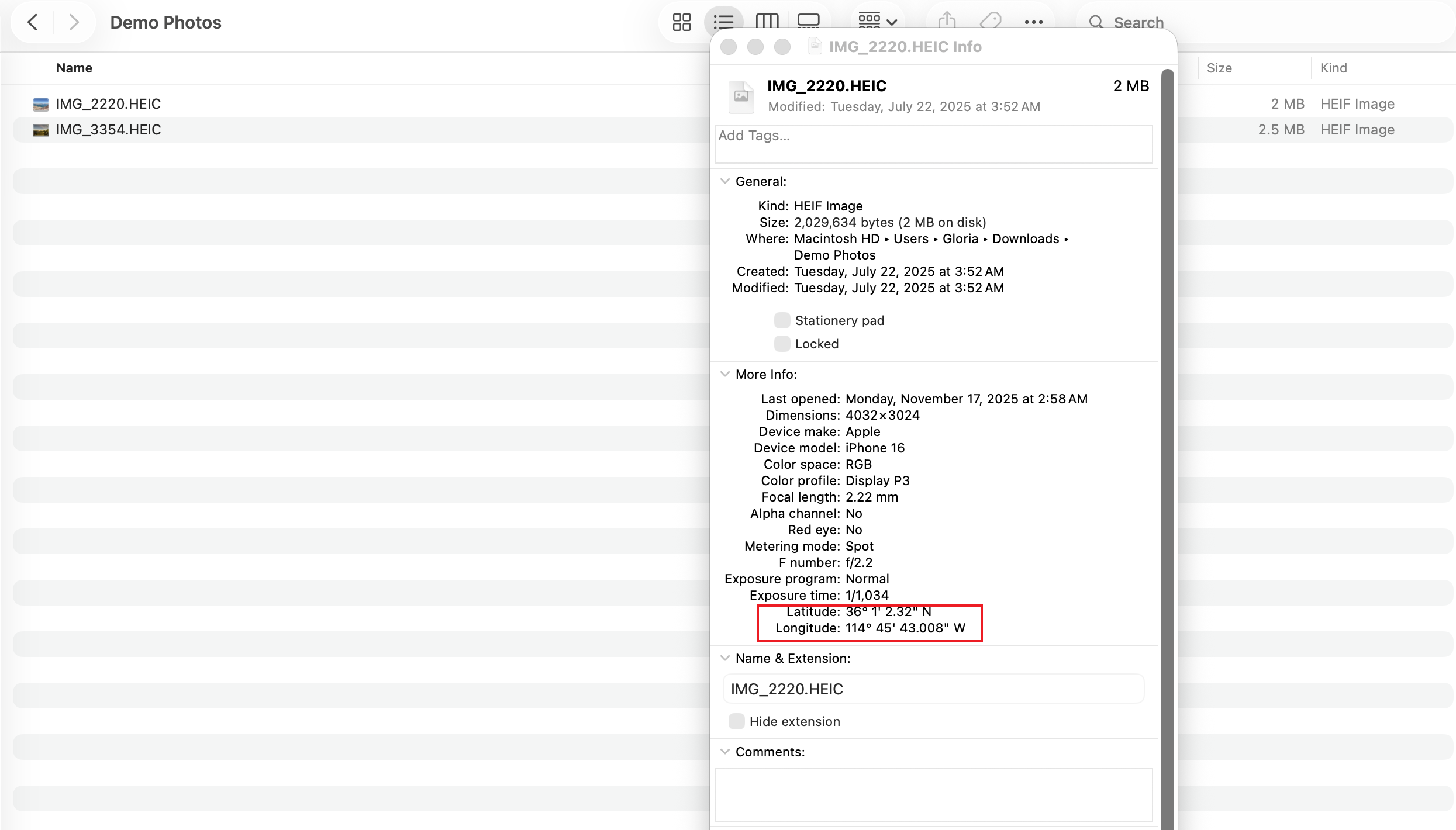The width and height of the screenshot is (1456, 830).
Task: Click the Name column header
Action: click(74, 68)
